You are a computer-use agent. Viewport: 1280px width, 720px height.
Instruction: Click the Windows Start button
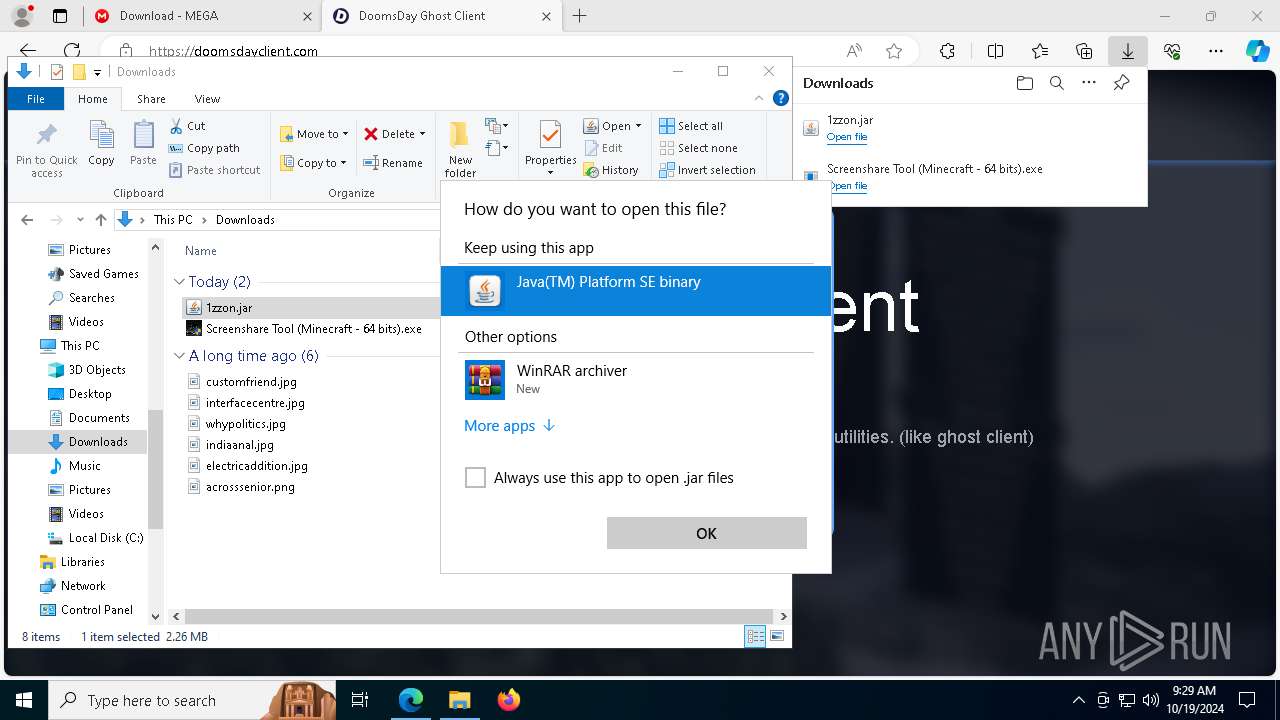[24, 700]
